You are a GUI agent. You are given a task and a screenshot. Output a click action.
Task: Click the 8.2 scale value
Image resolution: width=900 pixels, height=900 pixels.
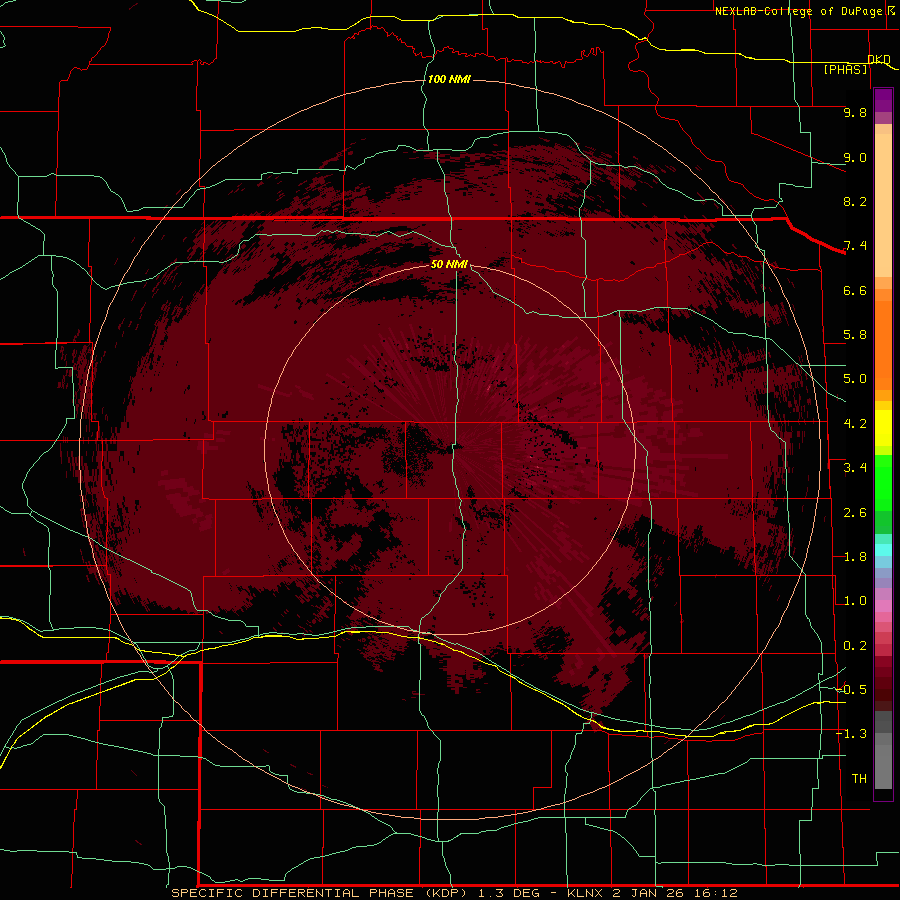(x=855, y=201)
